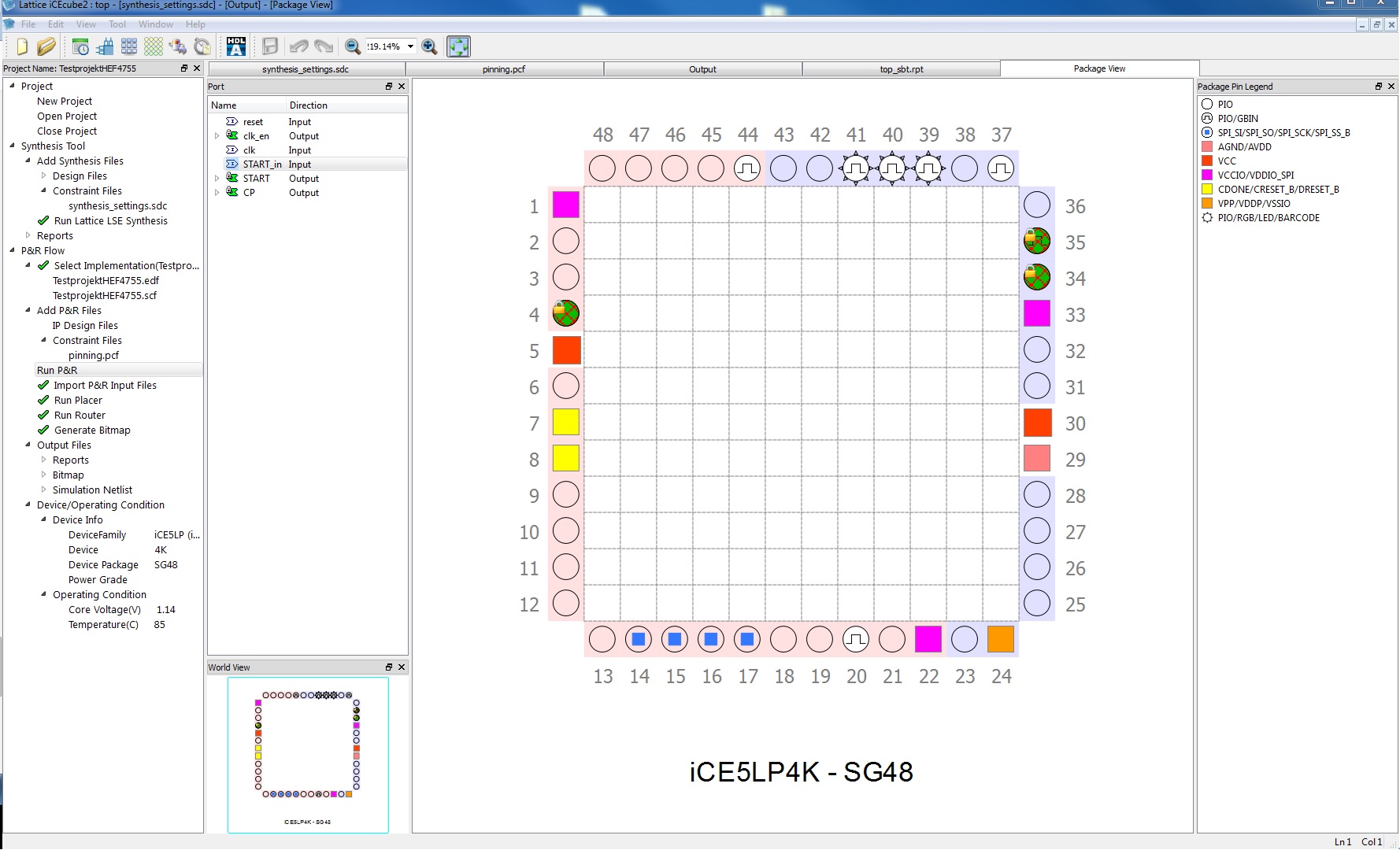Click the Redo arrow icon
1400x850 pixels.
click(x=324, y=46)
